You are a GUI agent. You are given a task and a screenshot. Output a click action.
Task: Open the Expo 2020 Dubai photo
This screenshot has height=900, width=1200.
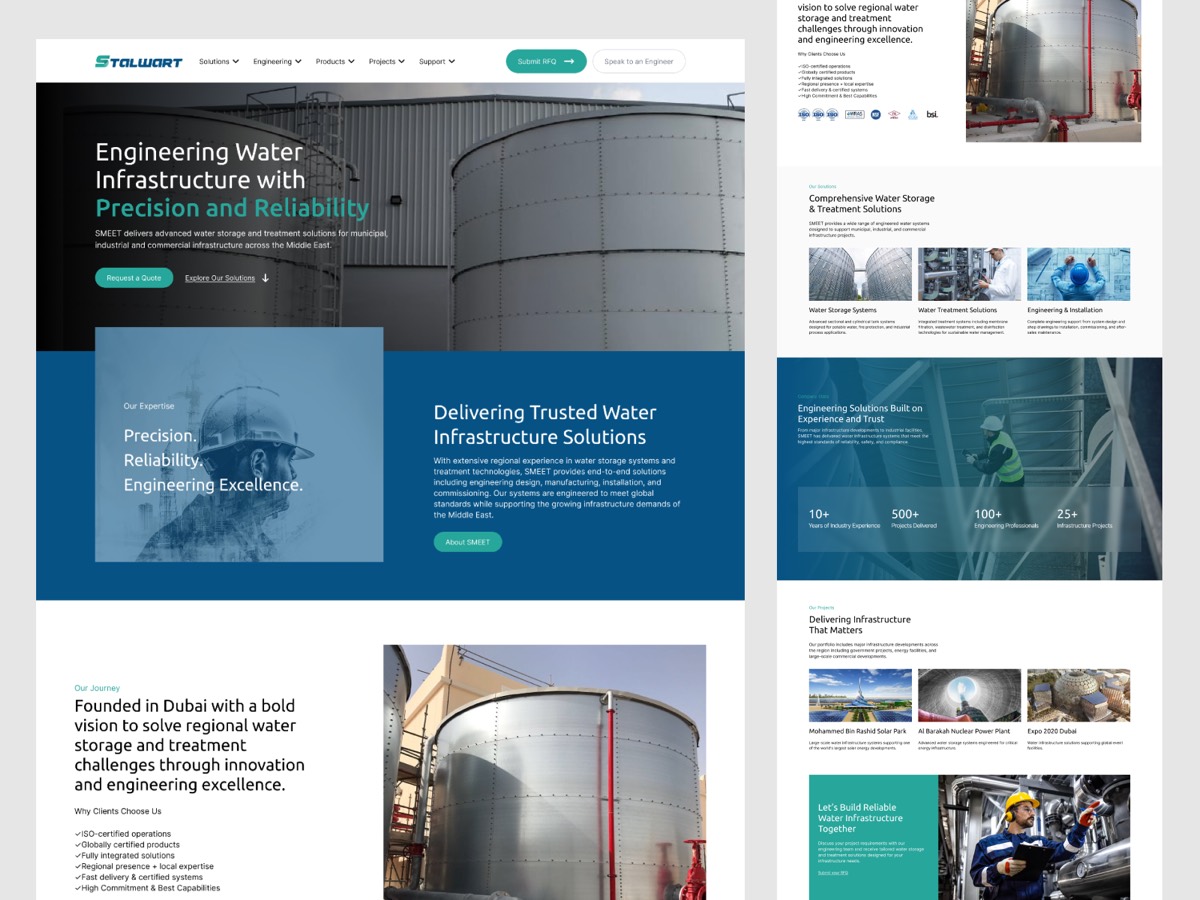(1078, 695)
